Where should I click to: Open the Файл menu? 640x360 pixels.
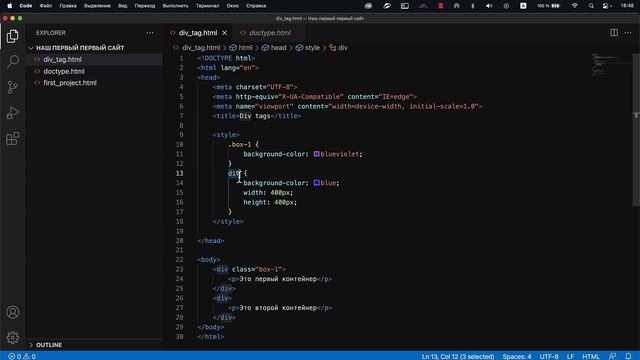pyautogui.click(x=46, y=6)
